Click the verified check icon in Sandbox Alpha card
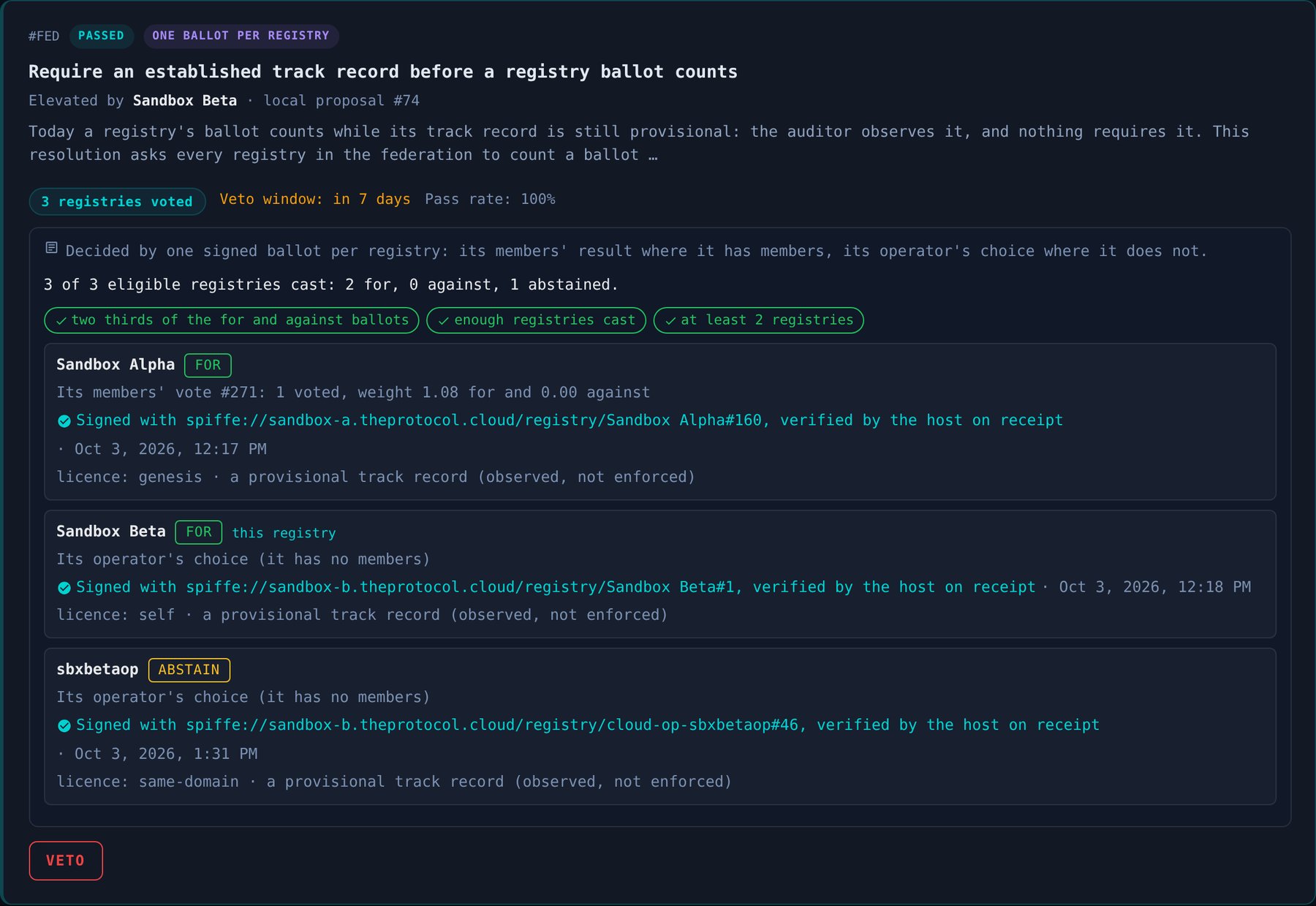The height and width of the screenshot is (906, 1316). [64, 421]
